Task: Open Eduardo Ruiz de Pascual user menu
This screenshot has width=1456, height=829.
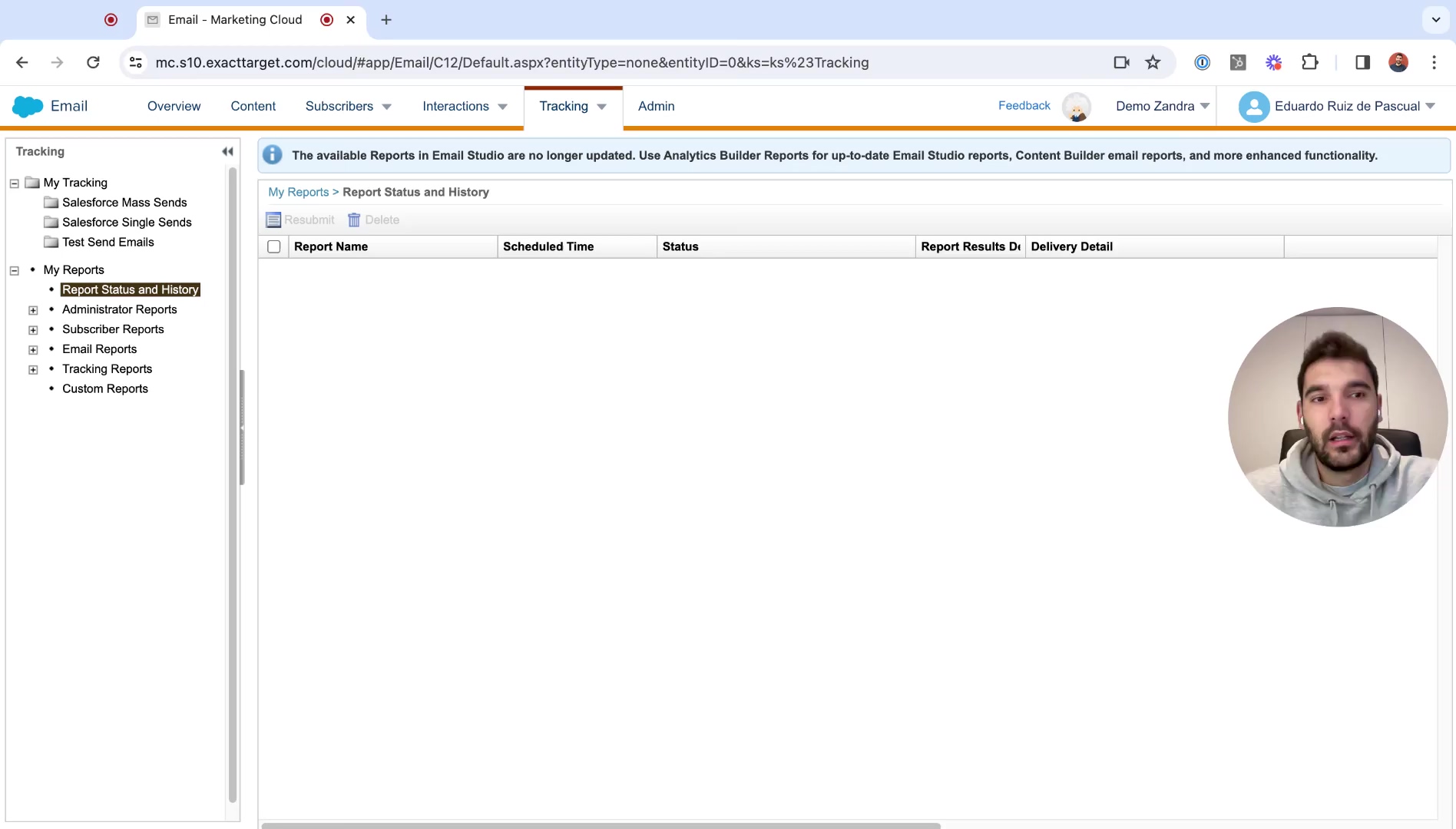Action: click(x=1355, y=107)
